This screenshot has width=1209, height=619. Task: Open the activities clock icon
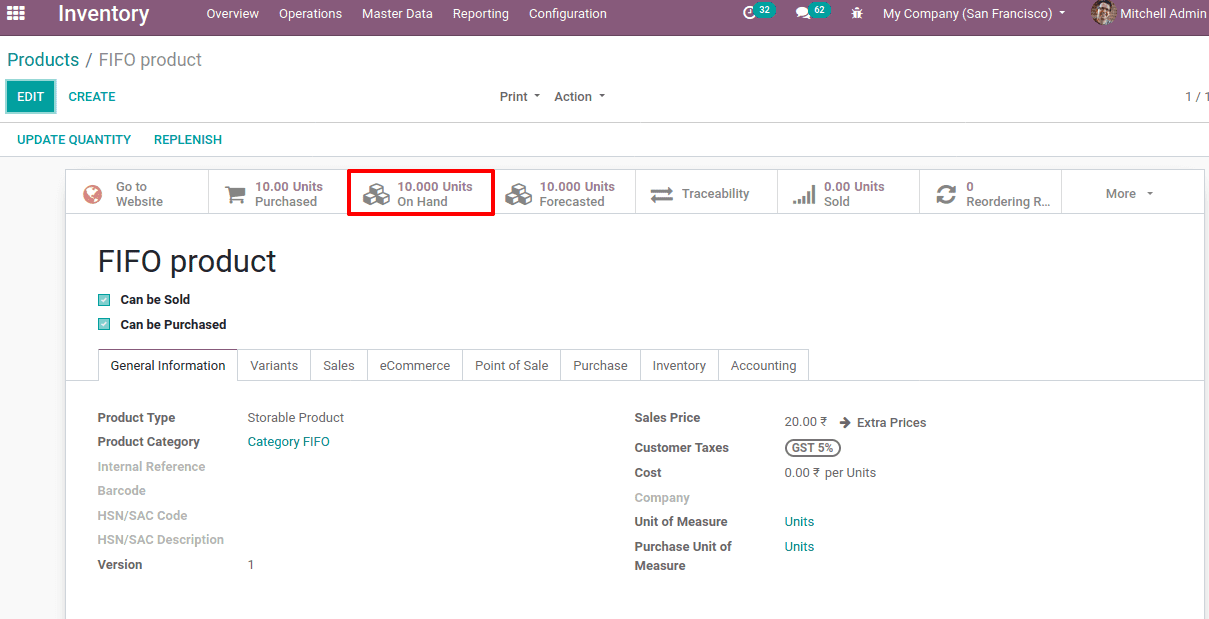pyautogui.click(x=750, y=13)
